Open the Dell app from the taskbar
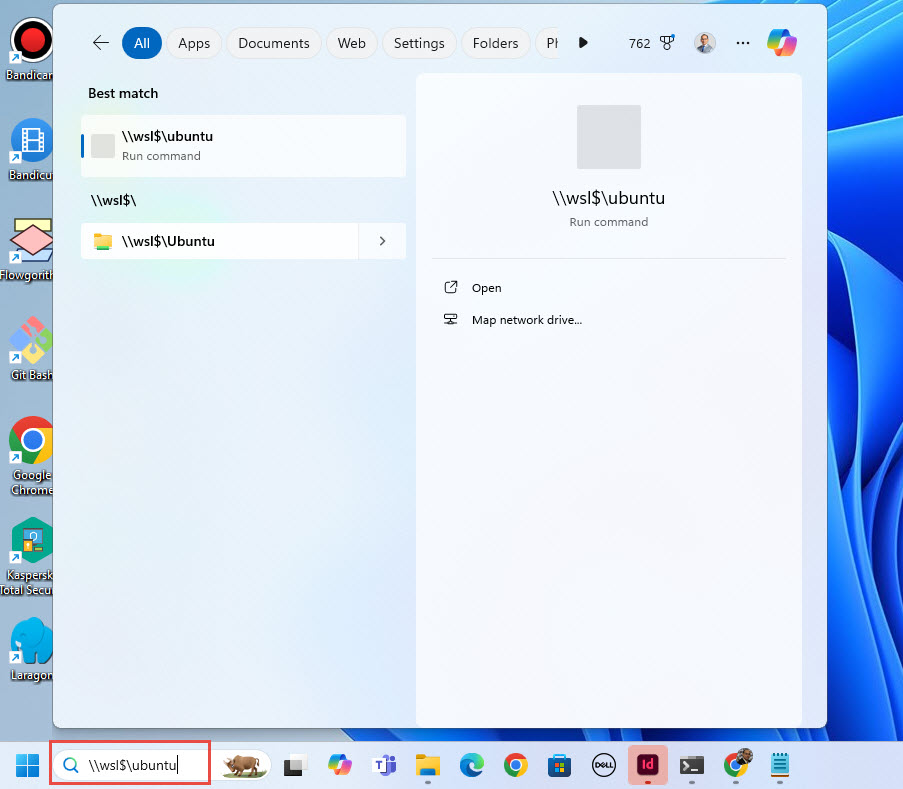 [604, 765]
